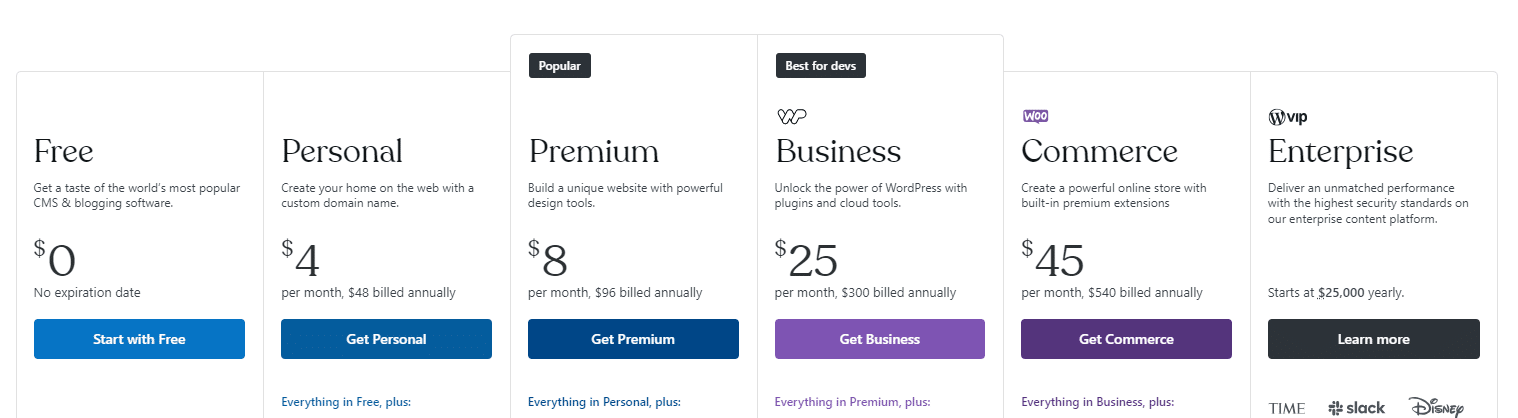Click the Disney logo under Enterprise
Viewport: 1518px width, 418px height.
(x=1437, y=406)
